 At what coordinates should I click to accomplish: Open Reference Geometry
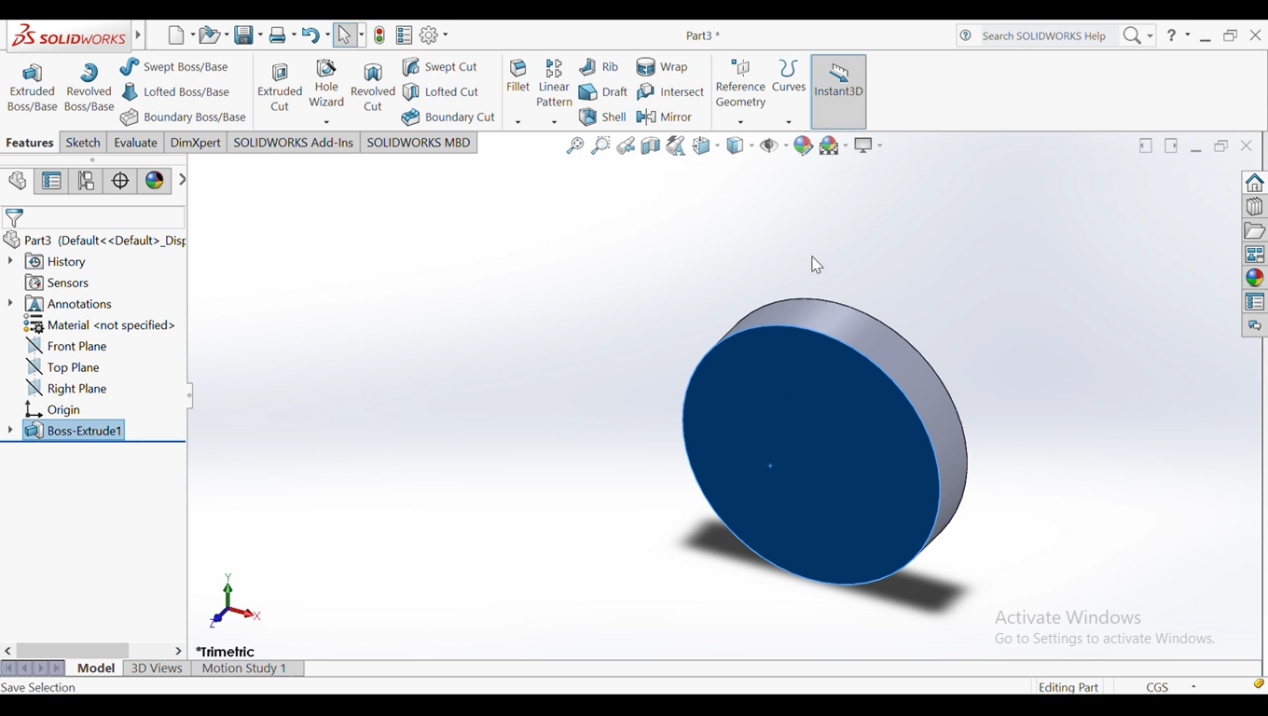[x=741, y=85]
